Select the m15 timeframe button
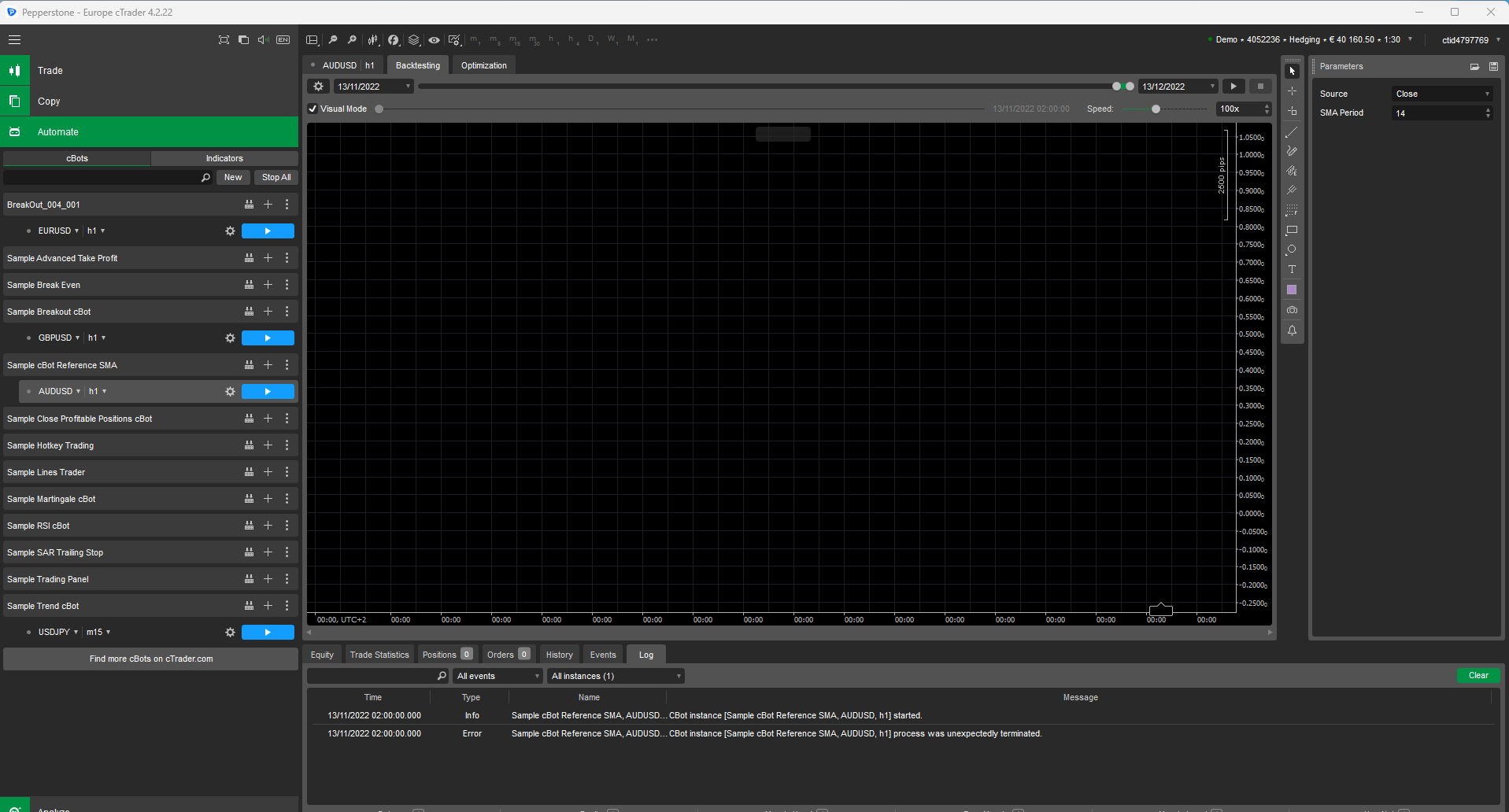This screenshot has height=812, width=1509. coord(514,40)
